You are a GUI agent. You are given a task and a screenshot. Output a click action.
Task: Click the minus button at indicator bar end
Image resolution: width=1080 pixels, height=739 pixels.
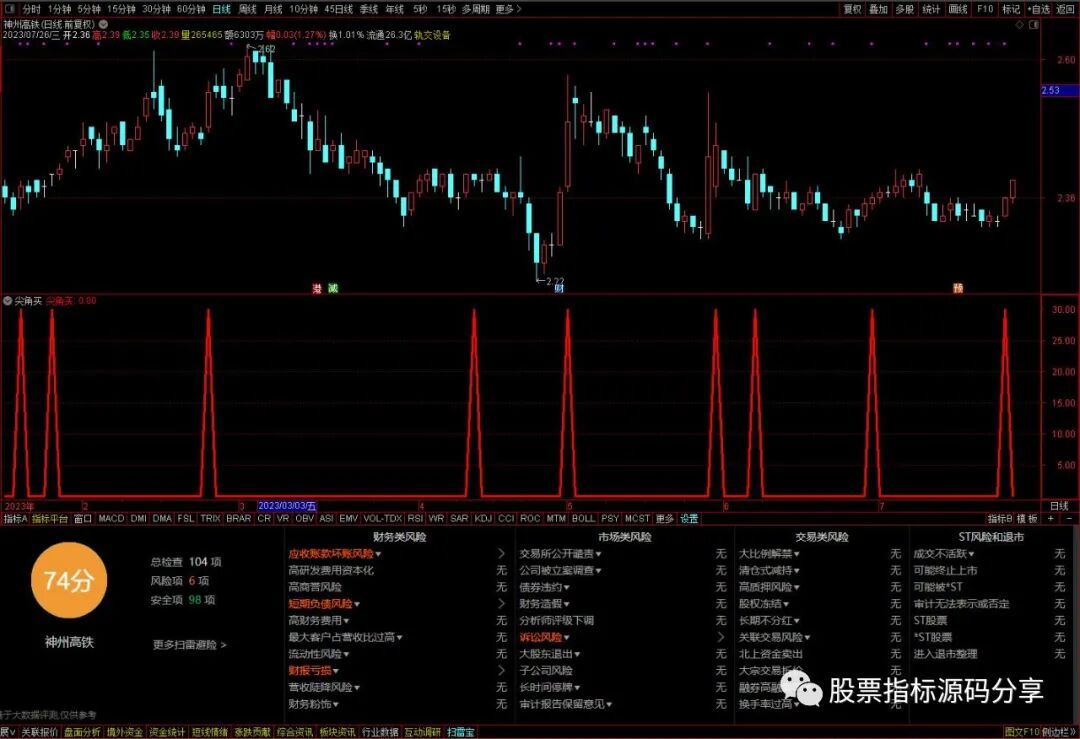pyautogui.click(x=1070, y=519)
